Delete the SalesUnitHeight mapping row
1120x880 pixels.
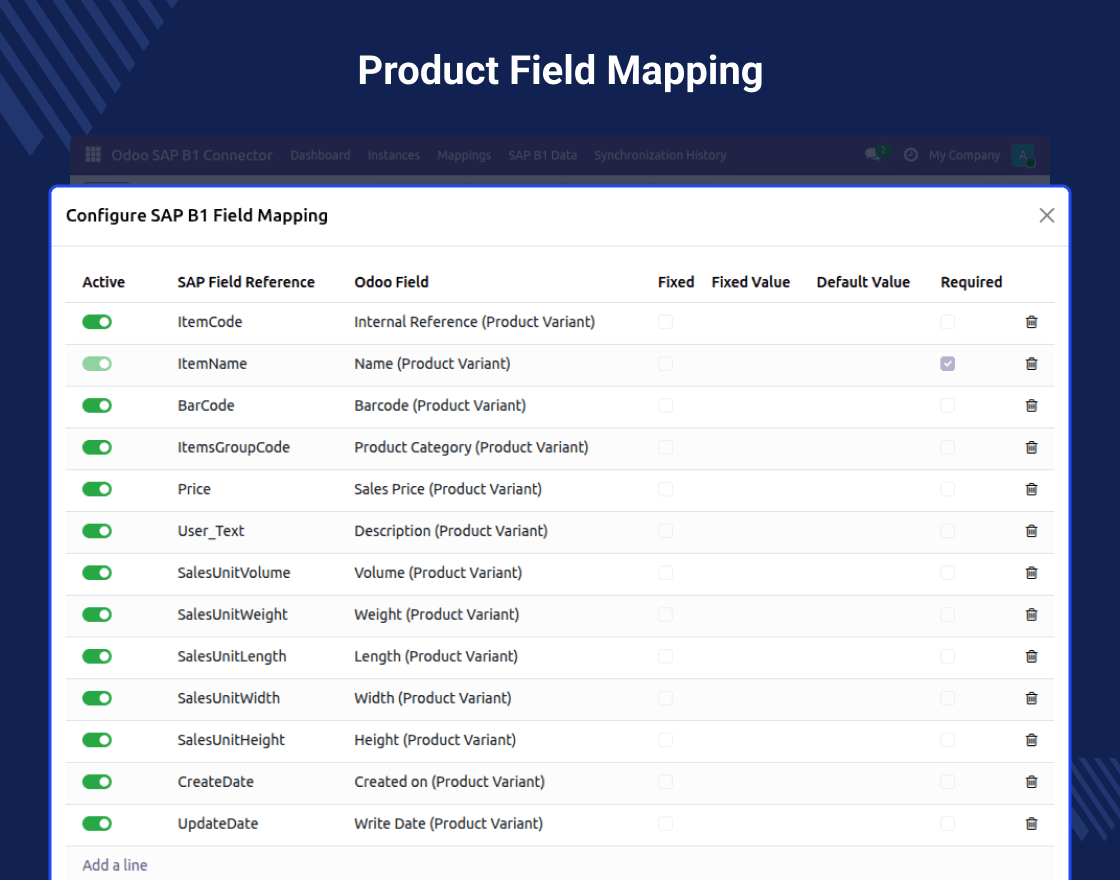click(x=1031, y=740)
